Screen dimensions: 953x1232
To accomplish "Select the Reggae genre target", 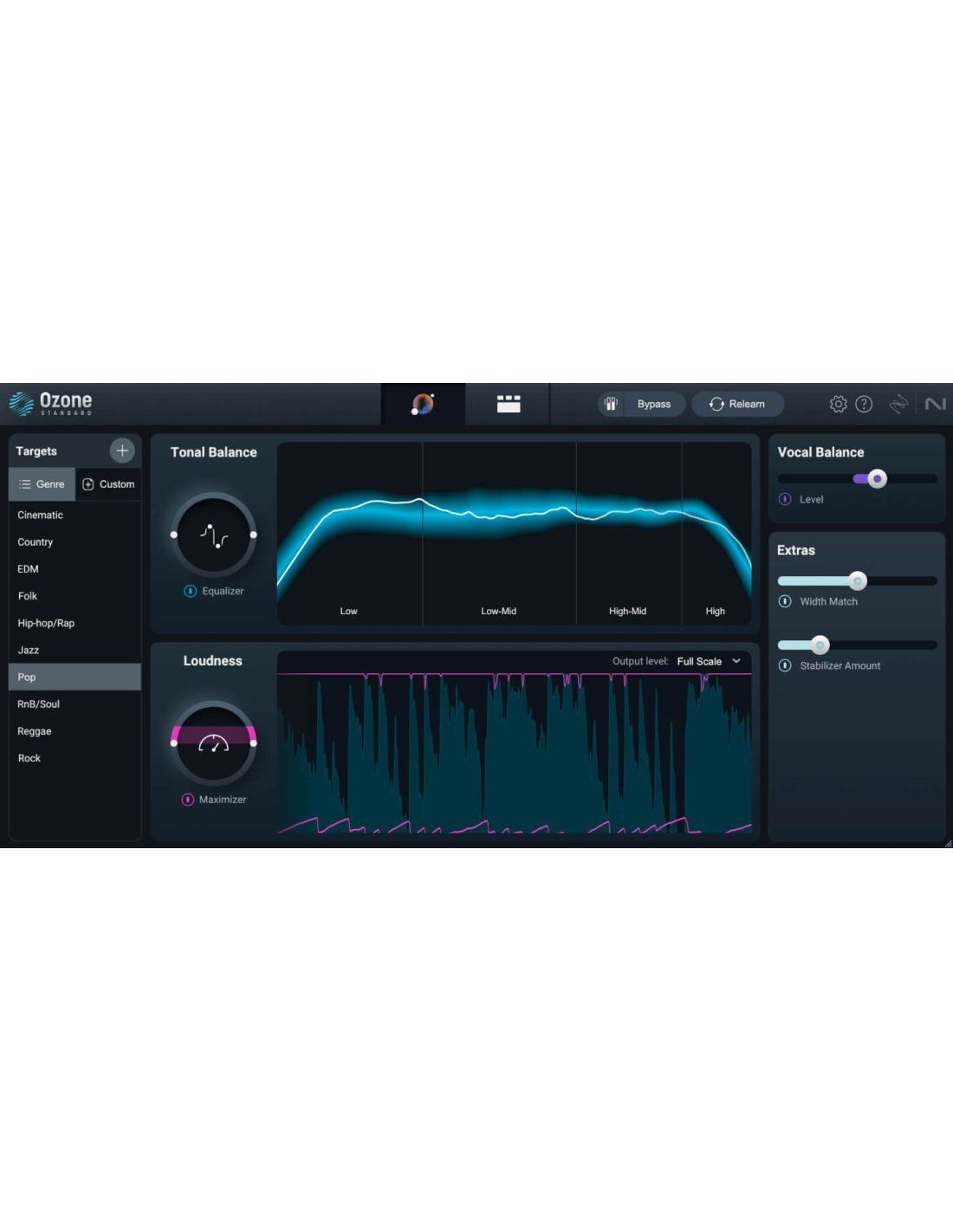I will [75, 731].
